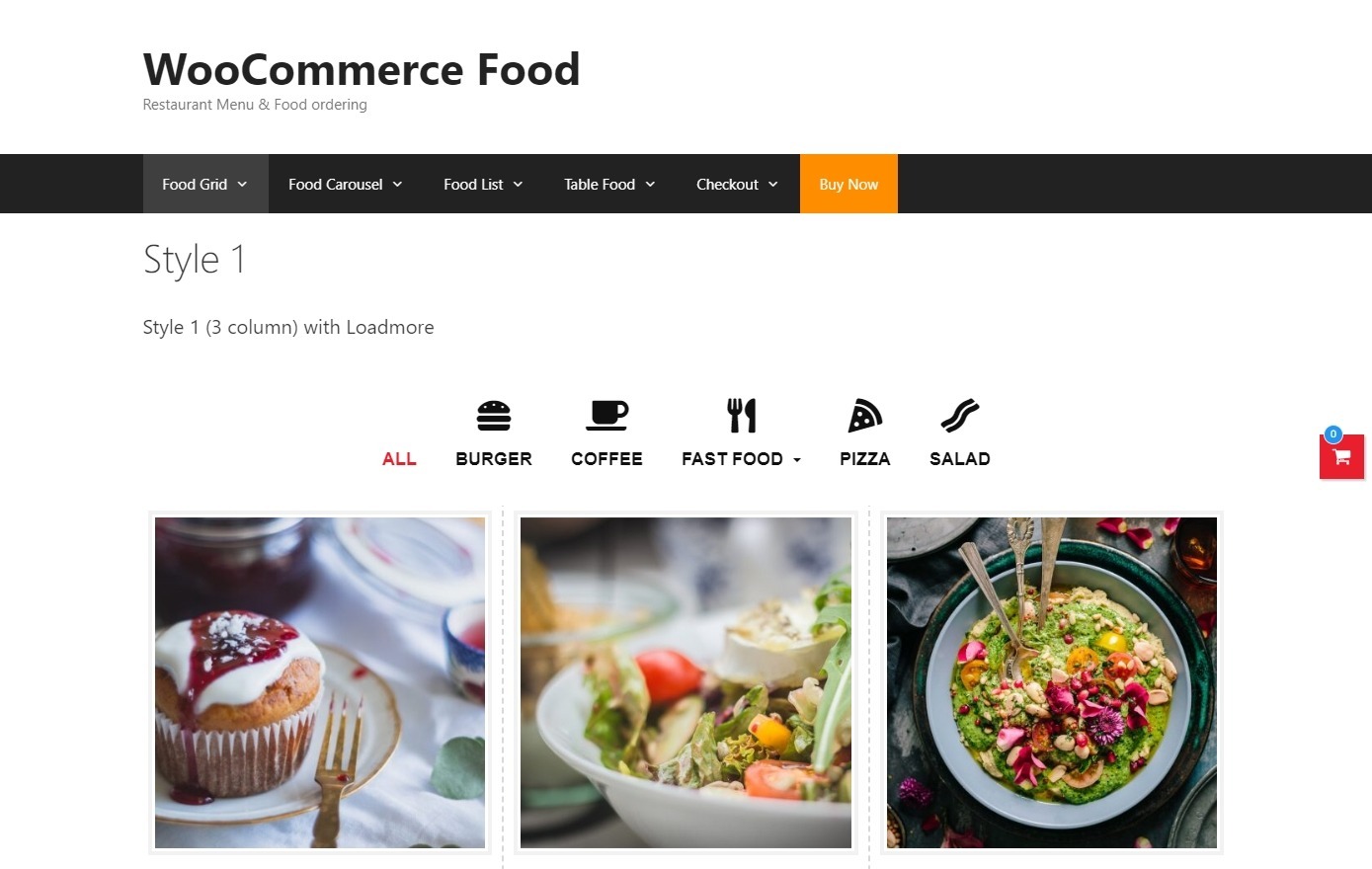Expand the Food Carousel dropdown arrow
This screenshot has height=869, width=1372.
click(x=397, y=185)
